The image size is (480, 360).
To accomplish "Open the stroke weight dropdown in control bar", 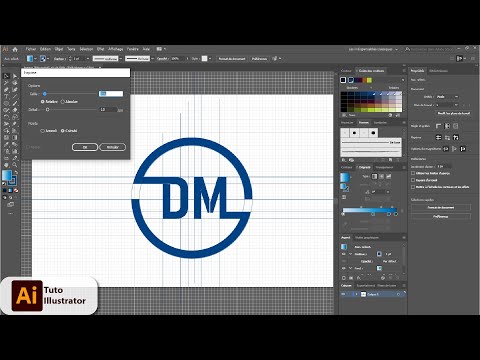I will coord(88,59).
